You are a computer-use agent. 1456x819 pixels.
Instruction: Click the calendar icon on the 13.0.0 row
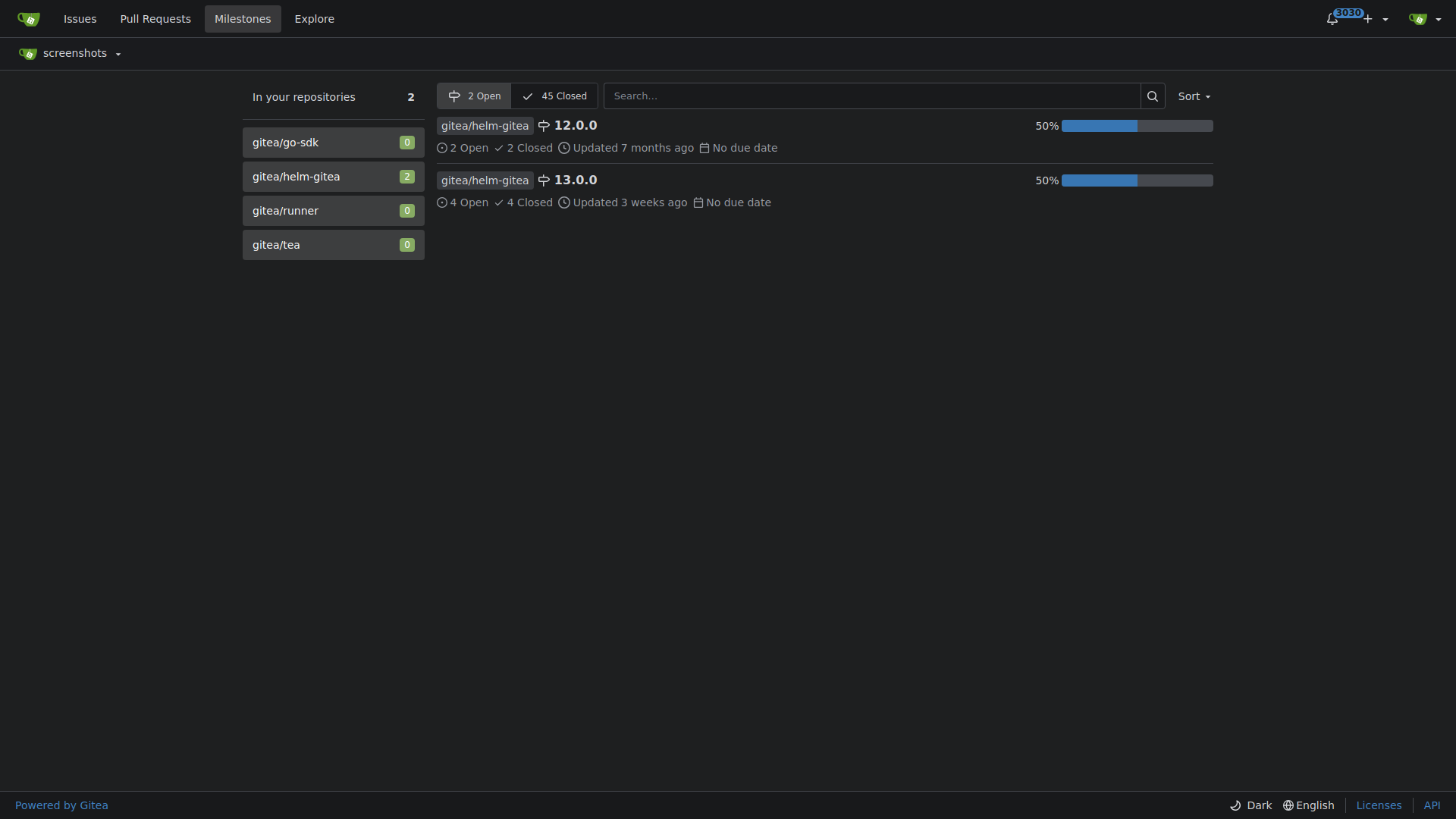698,202
